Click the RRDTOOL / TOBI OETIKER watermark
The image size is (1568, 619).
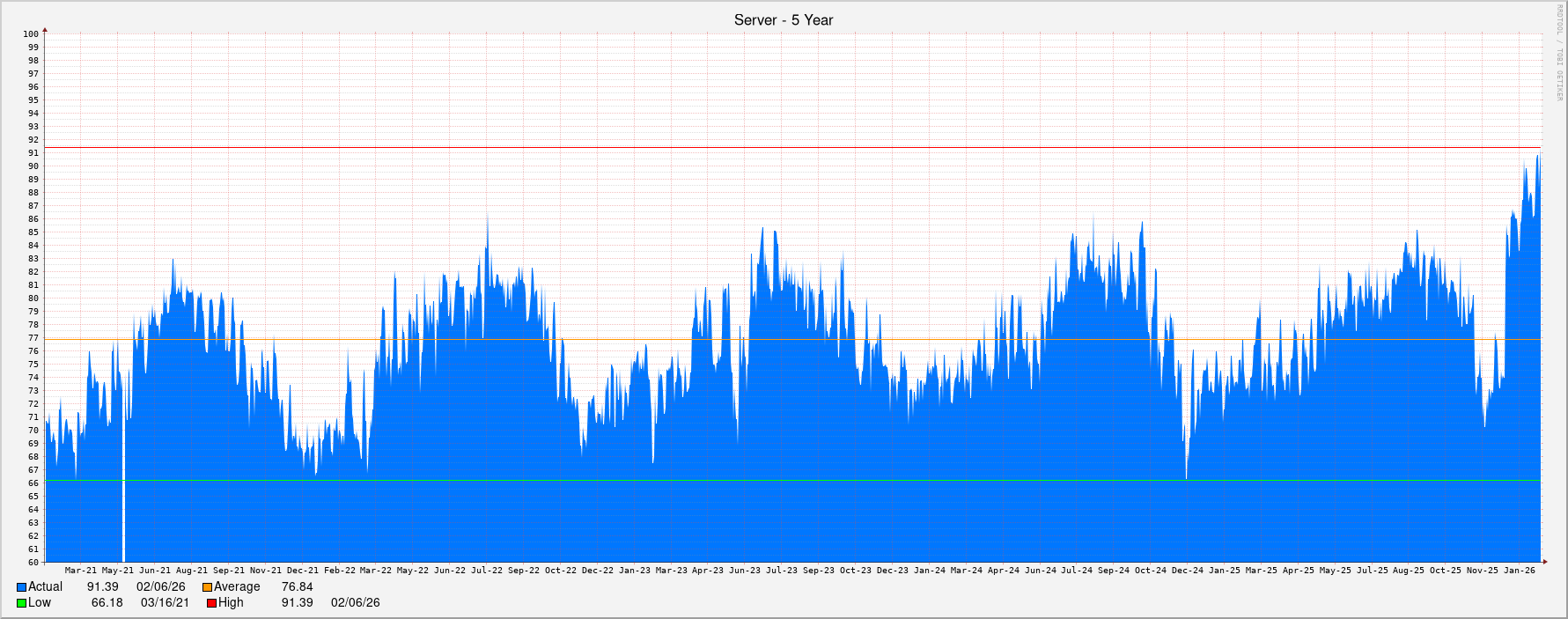1557,53
